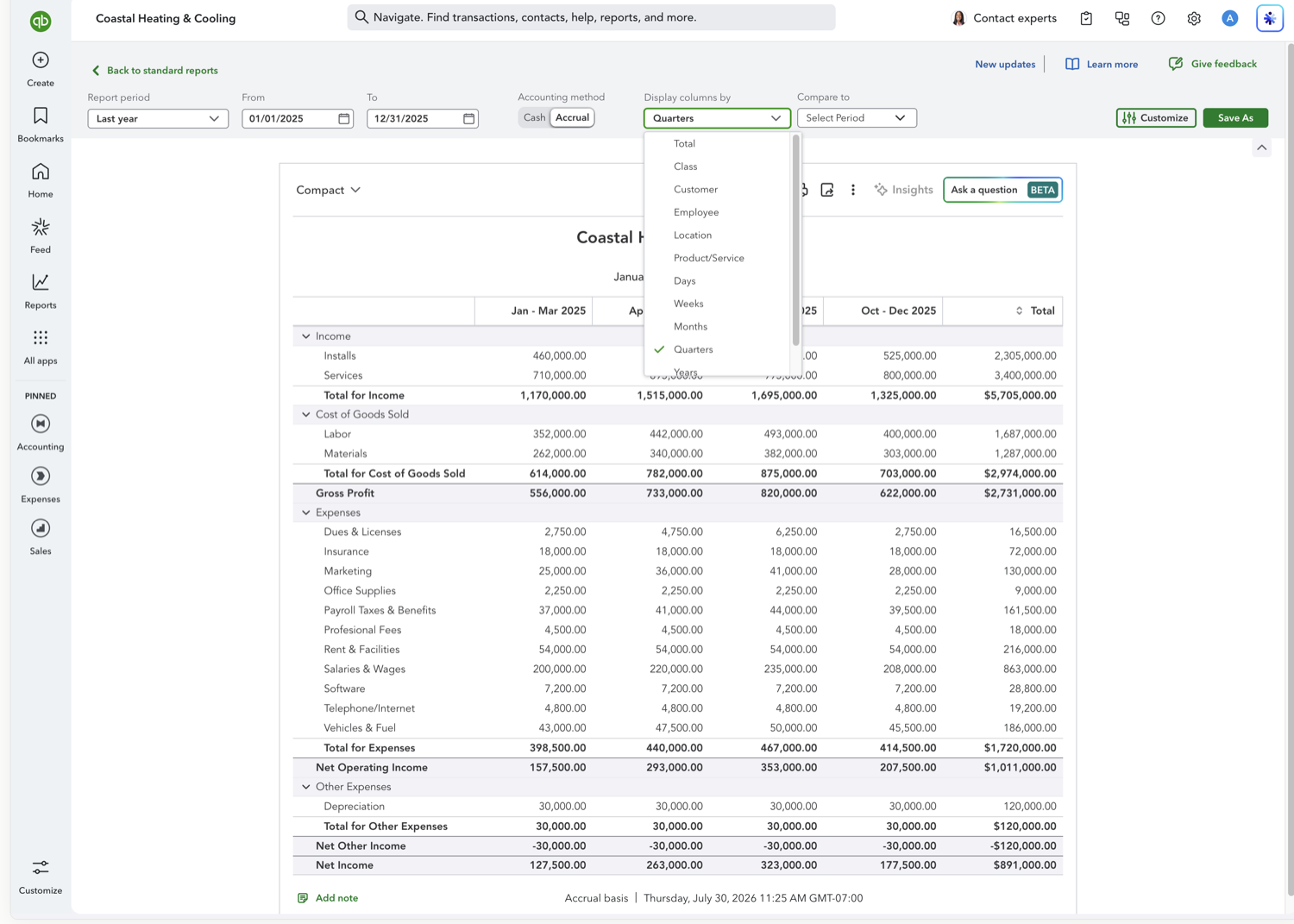This screenshot has height=924, width=1294.
Task: Open the To date calendar icon
Action: pyautogui.click(x=469, y=118)
